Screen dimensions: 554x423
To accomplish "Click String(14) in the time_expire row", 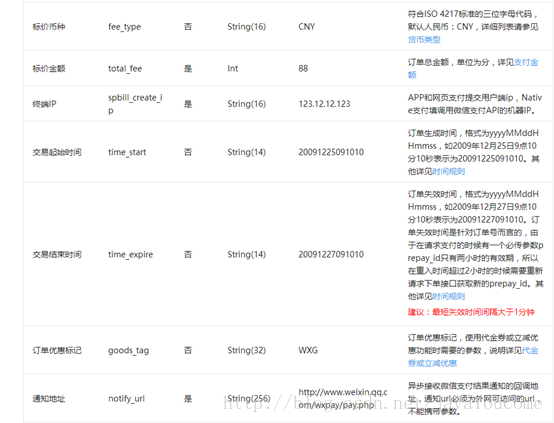I will [x=247, y=254].
